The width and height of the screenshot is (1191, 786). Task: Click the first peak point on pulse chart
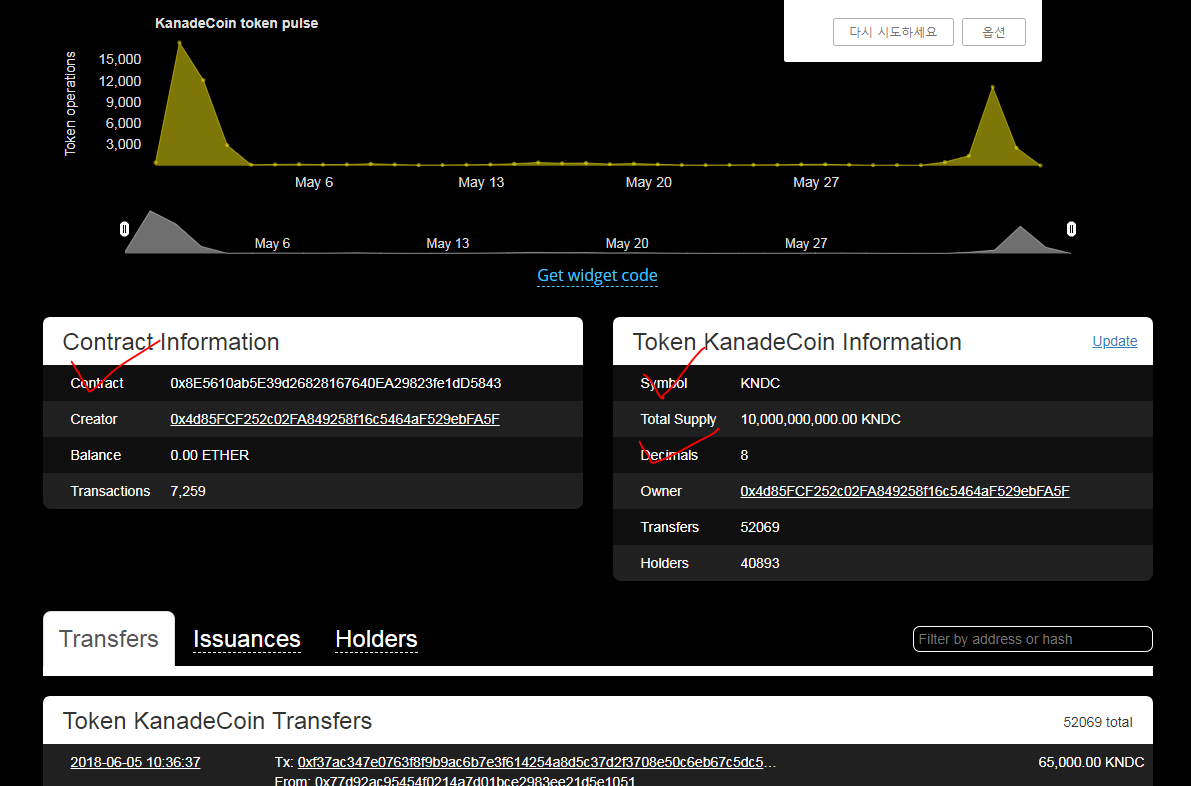(x=179, y=43)
